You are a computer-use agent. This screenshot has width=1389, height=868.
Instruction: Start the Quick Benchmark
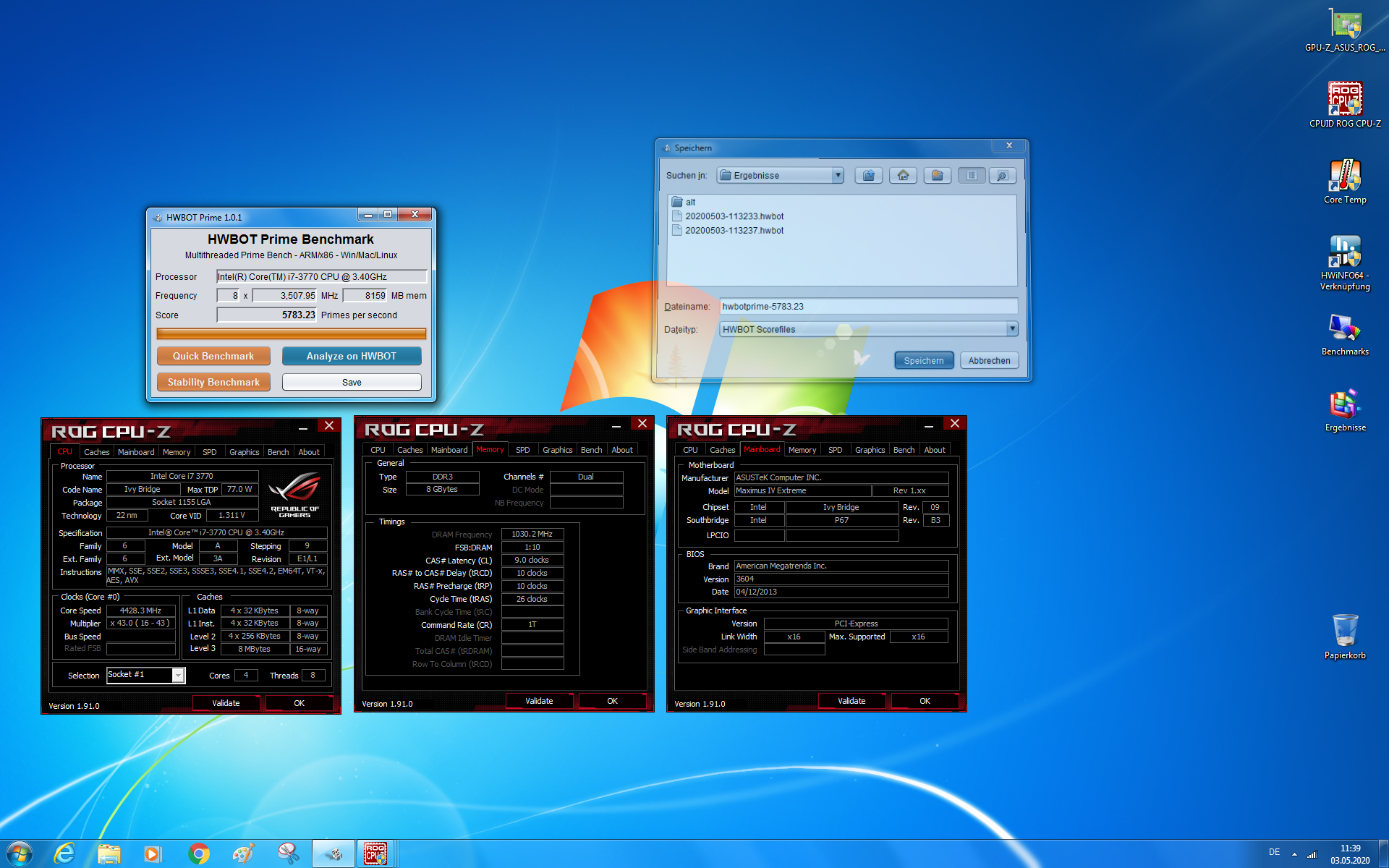[x=213, y=356]
